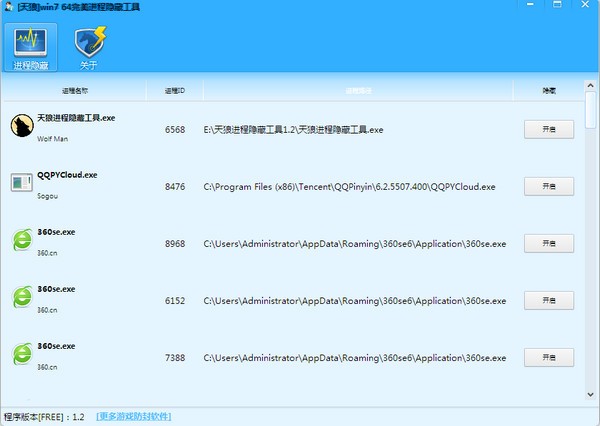
Task: Click PID value 8476
Action: tap(175, 187)
